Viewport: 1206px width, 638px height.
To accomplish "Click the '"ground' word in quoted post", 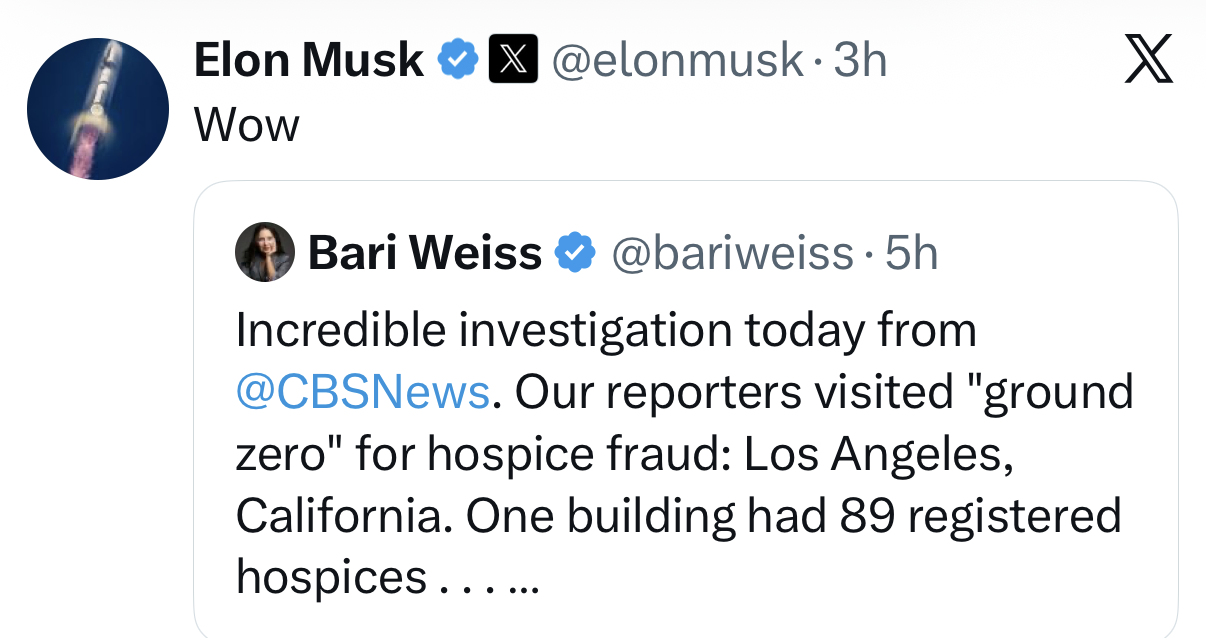I will point(1058,392).
